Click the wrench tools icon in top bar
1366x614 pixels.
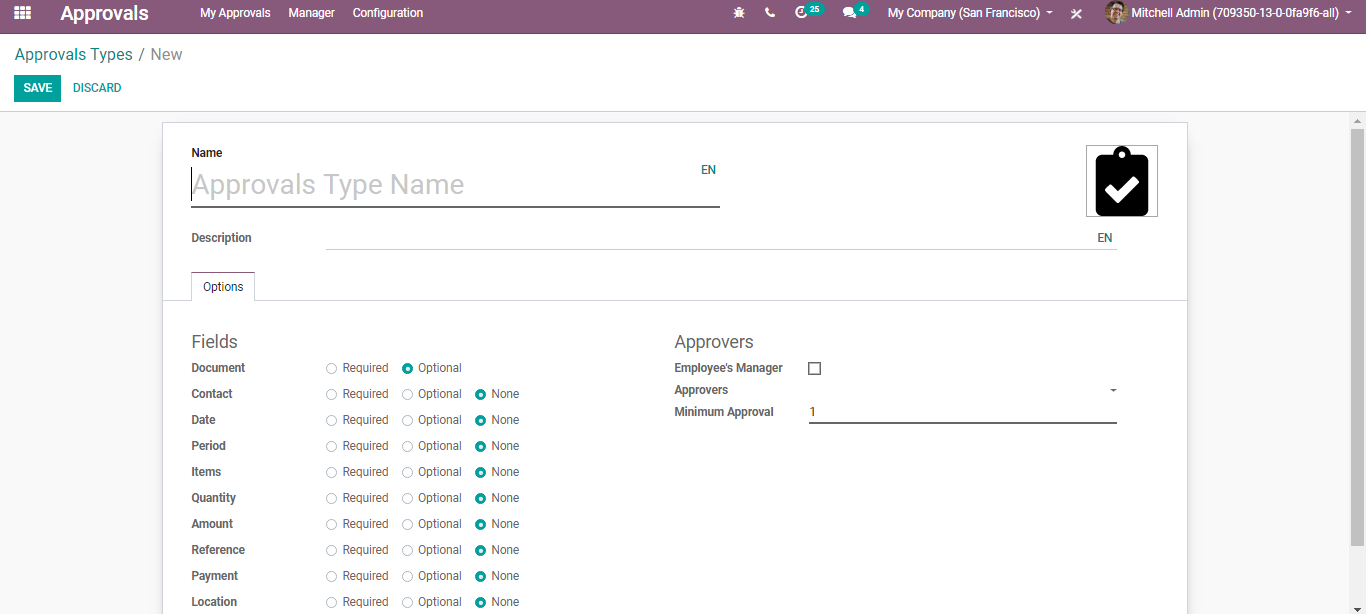(x=1076, y=14)
